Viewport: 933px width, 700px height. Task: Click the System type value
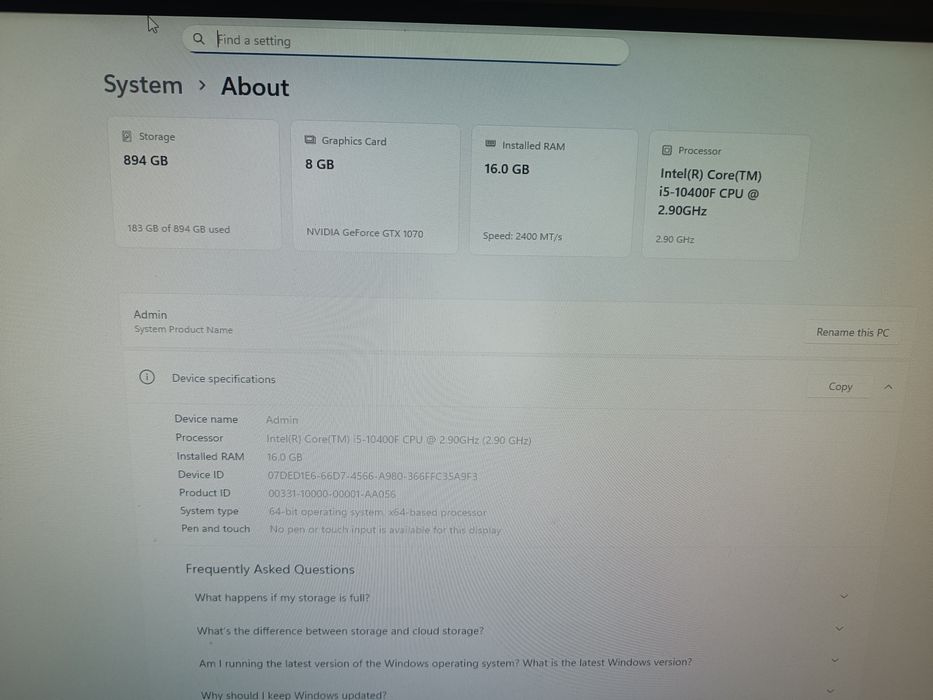[378, 512]
